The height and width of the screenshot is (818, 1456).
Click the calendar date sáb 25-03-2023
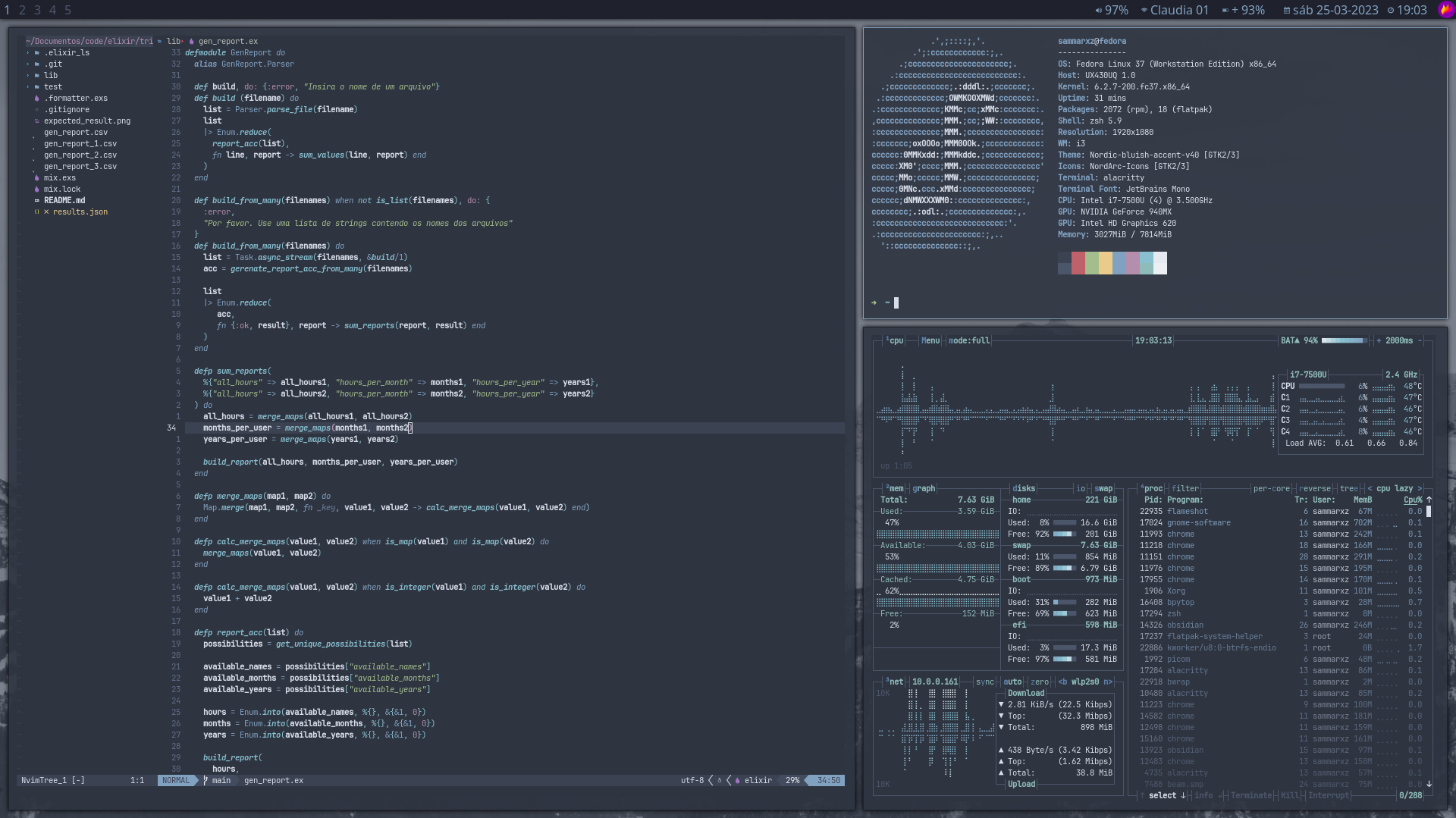coord(1331,10)
